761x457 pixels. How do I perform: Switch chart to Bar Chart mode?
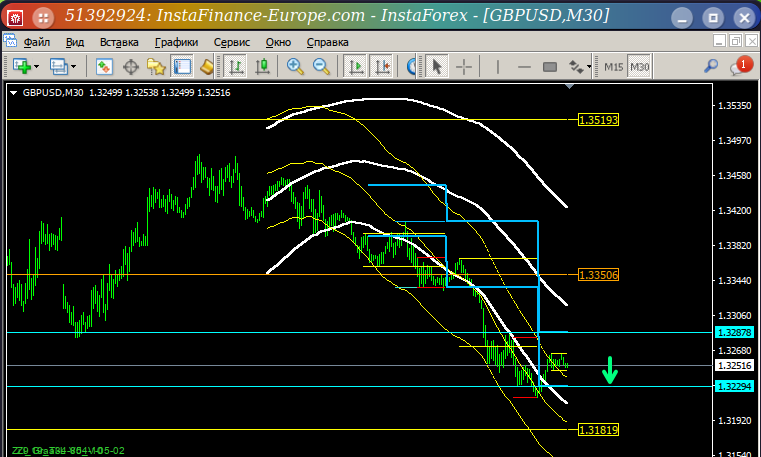[x=236, y=66]
